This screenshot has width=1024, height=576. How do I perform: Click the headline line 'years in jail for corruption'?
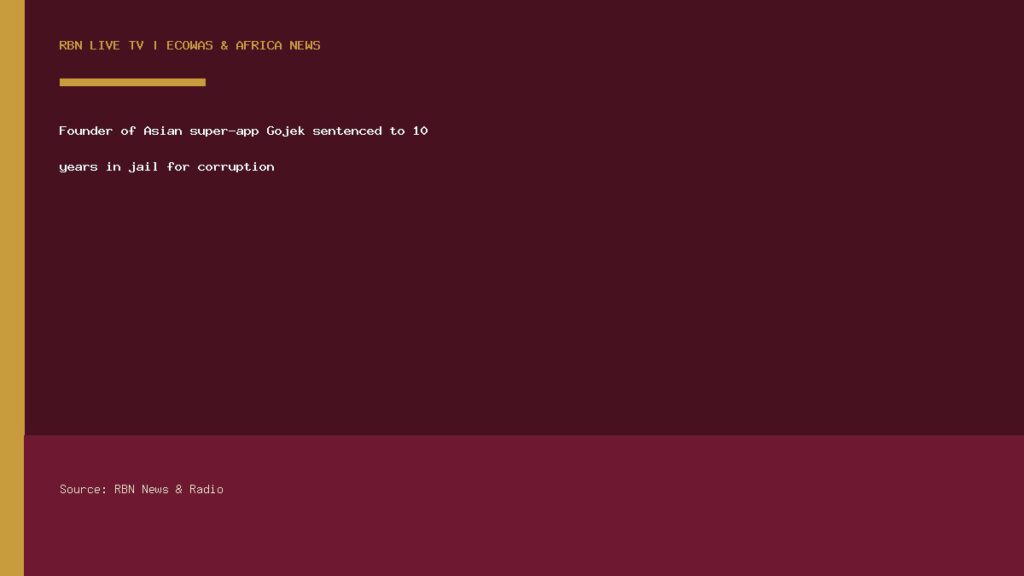(167, 167)
